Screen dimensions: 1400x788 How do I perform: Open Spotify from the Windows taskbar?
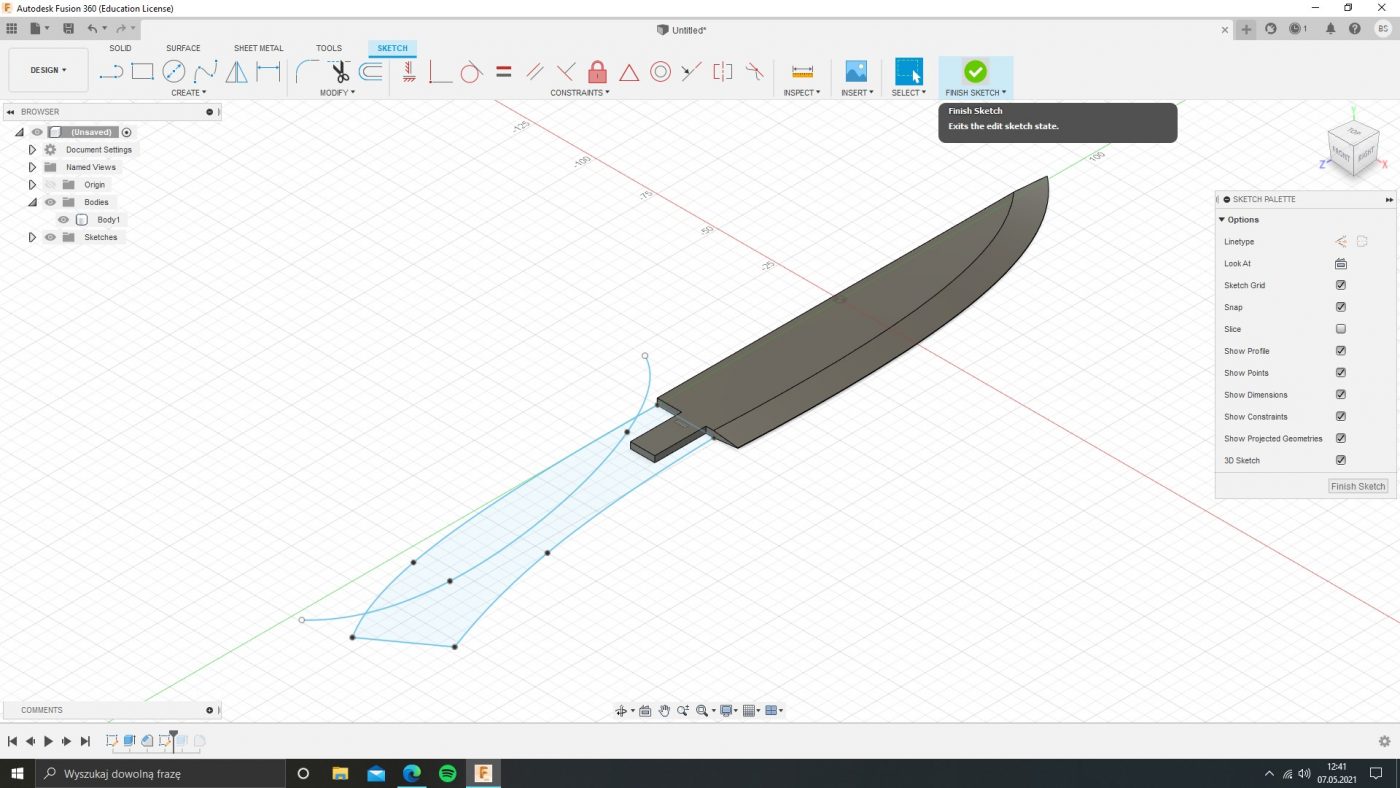(x=447, y=773)
